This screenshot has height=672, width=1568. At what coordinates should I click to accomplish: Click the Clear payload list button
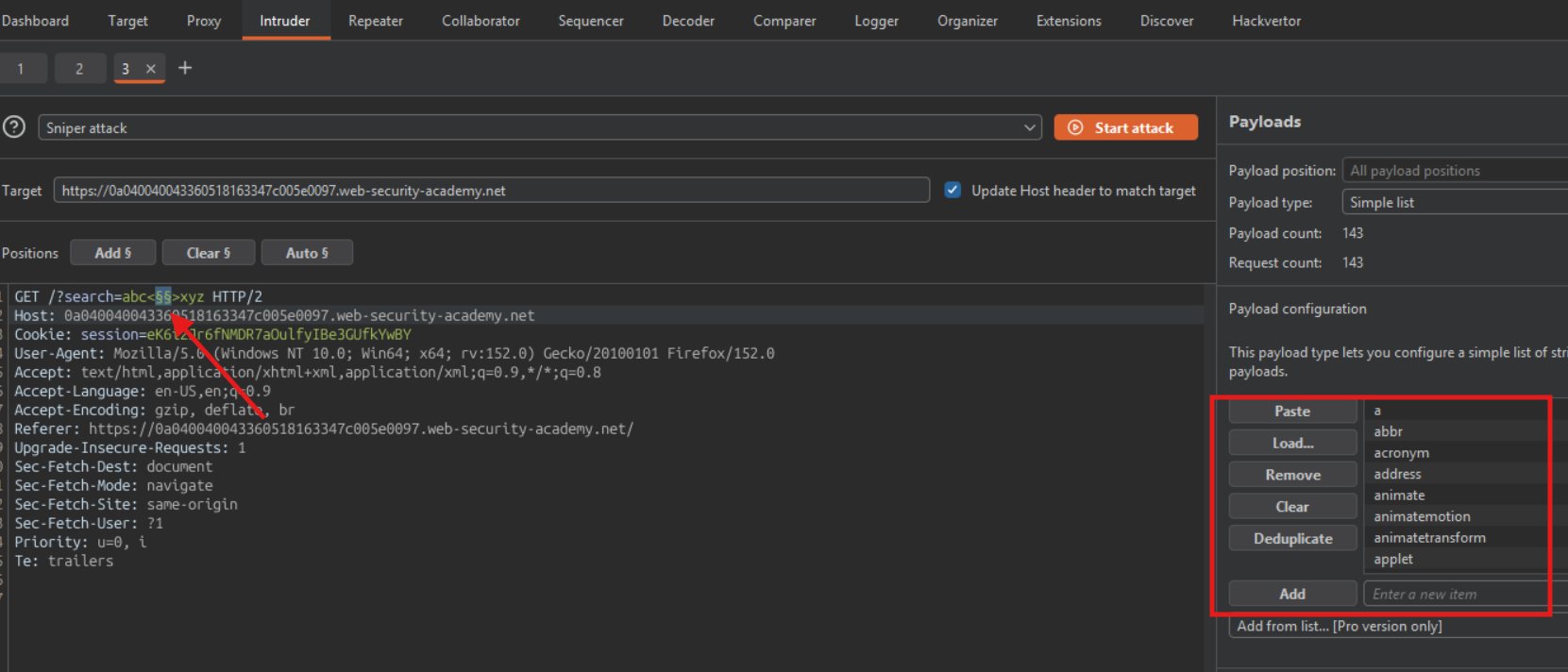[1292, 507]
